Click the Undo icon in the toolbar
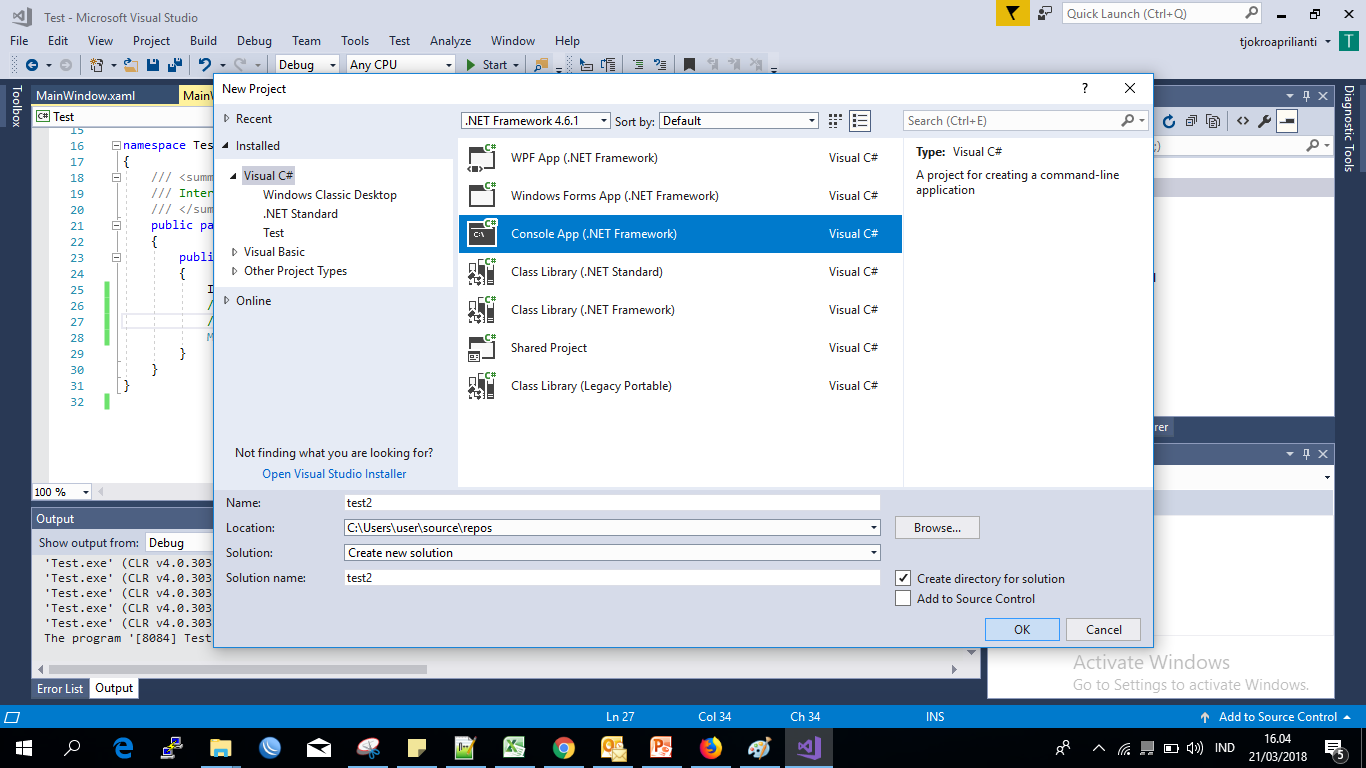 205,64
